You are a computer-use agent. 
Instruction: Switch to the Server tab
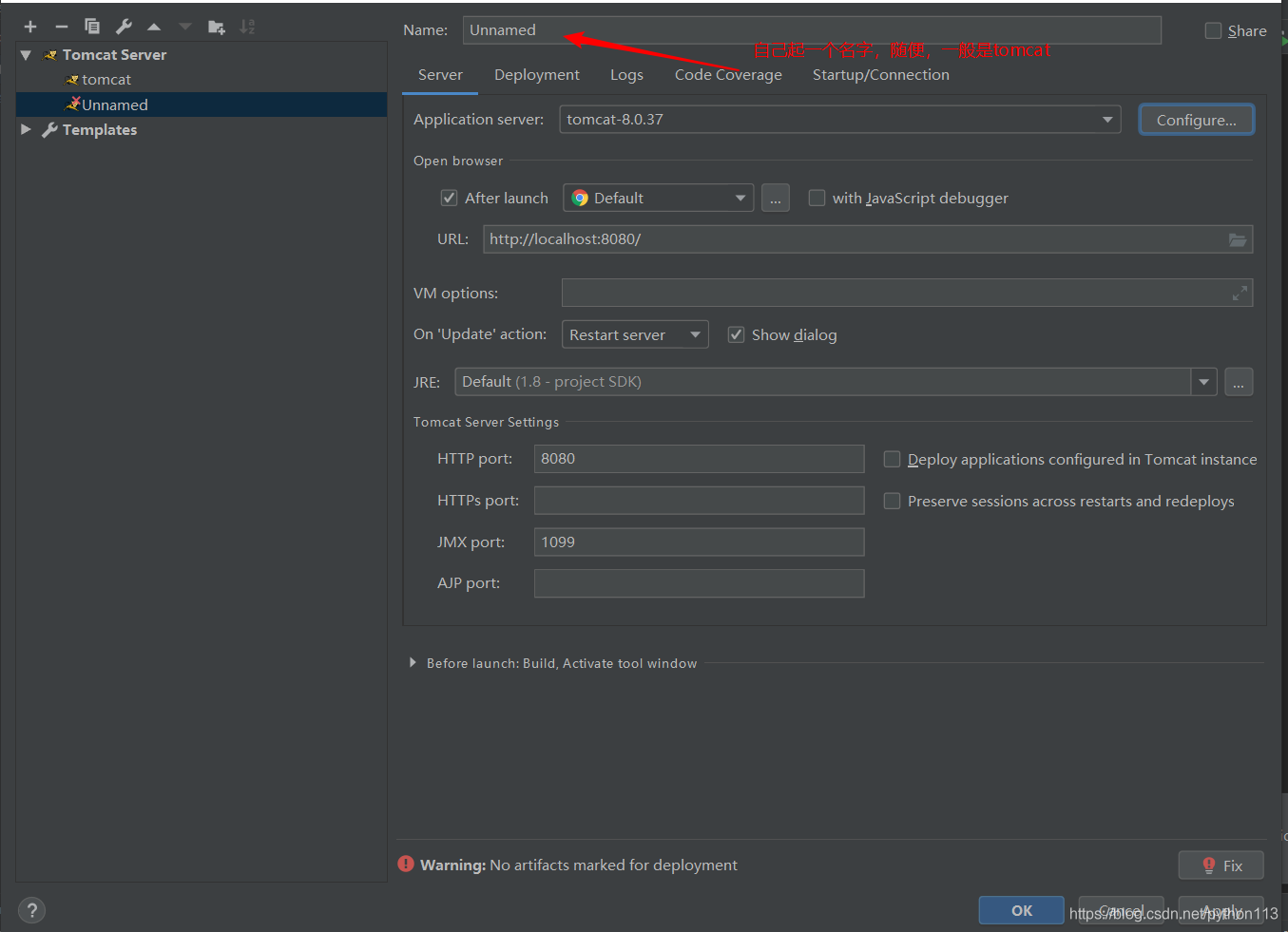[x=440, y=75]
